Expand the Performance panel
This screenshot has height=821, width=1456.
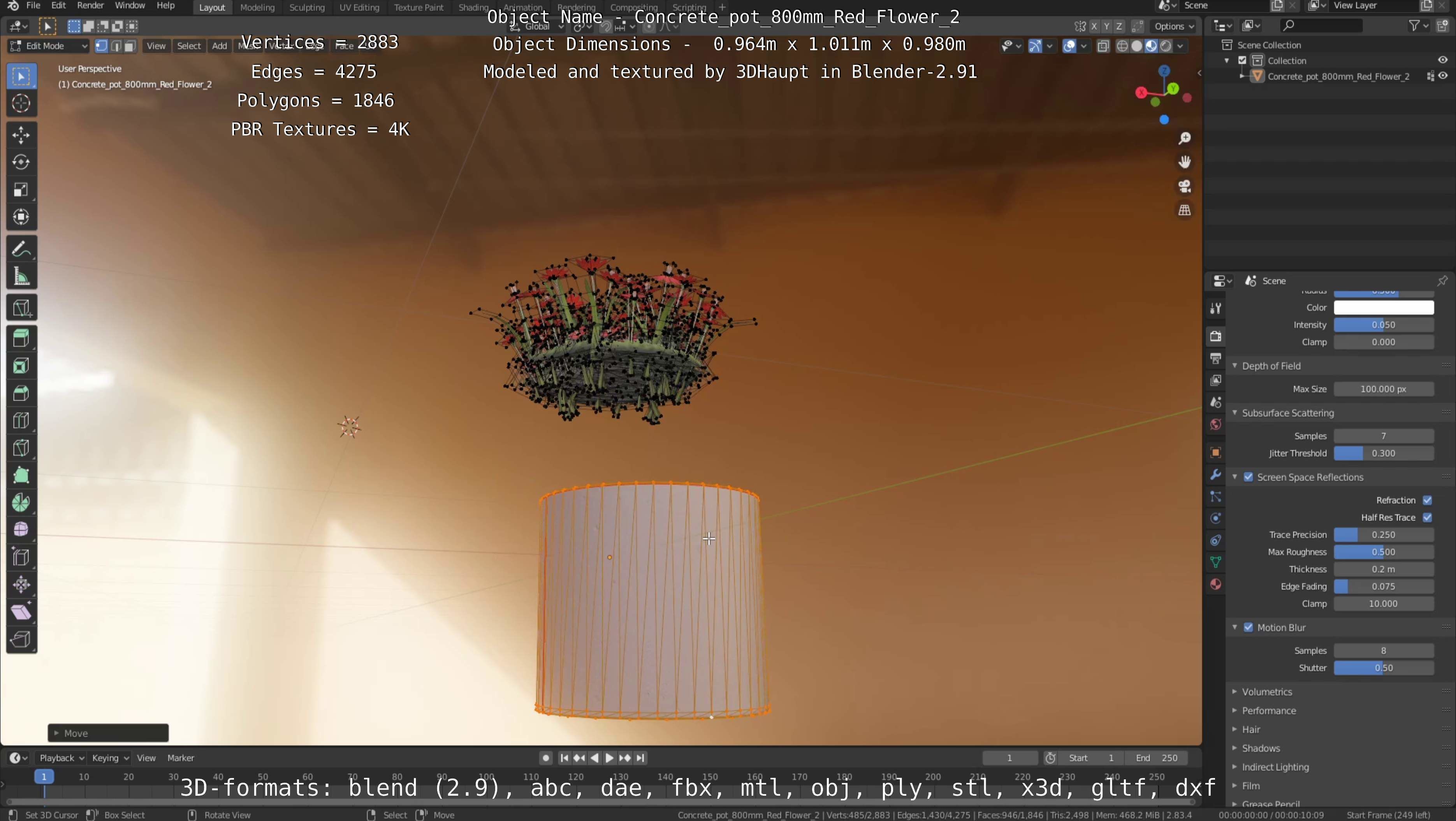tap(1268, 711)
